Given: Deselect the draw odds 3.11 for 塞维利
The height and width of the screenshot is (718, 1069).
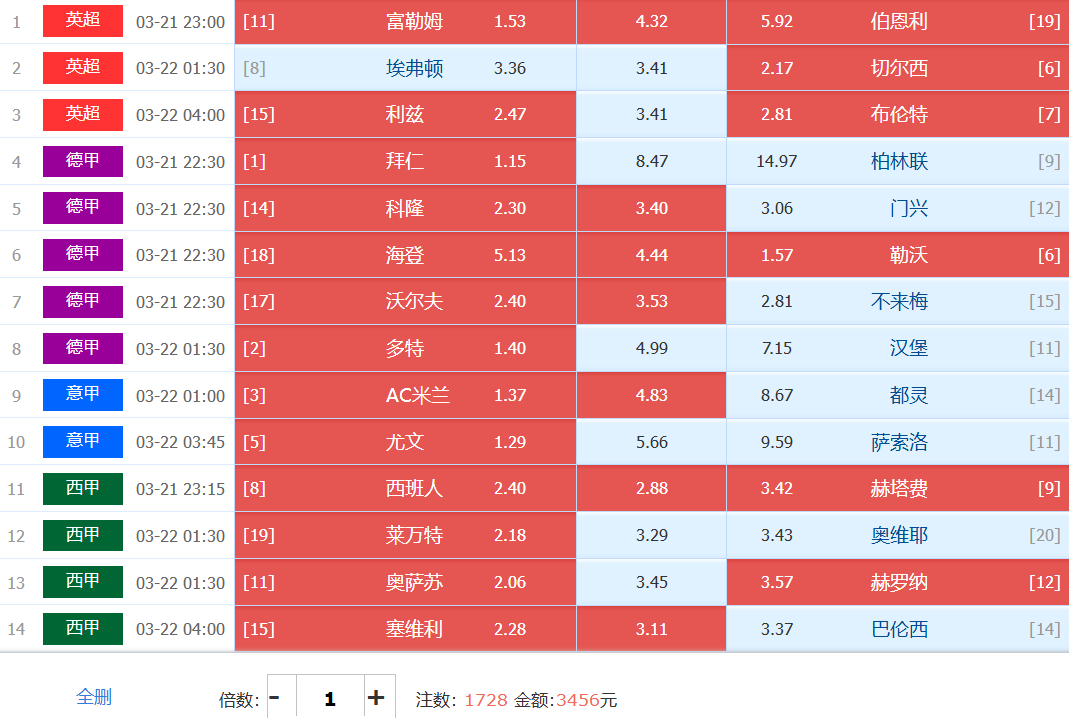Looking at the screenshot, I should point(651,629).
